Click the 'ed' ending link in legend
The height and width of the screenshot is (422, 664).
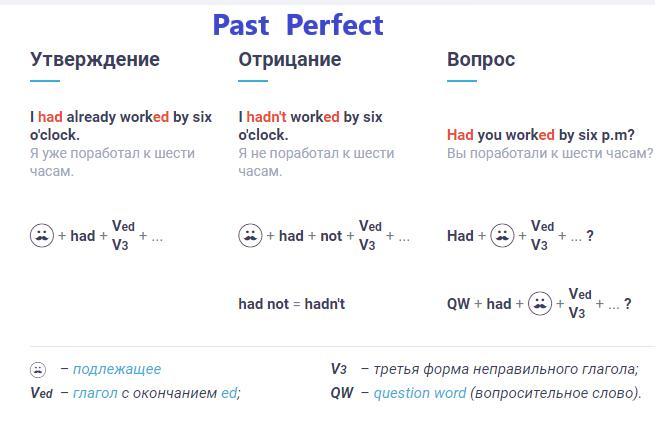tap(229, 393)
